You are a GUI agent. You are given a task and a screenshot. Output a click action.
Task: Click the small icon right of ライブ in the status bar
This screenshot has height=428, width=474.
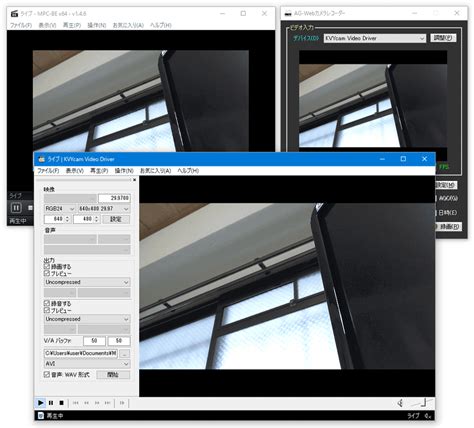point(428,416)
